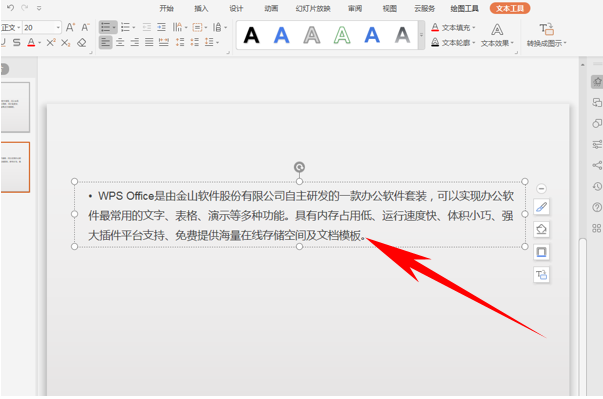Toggle align left paragraph button
The image size is (603, 399).
105,42
